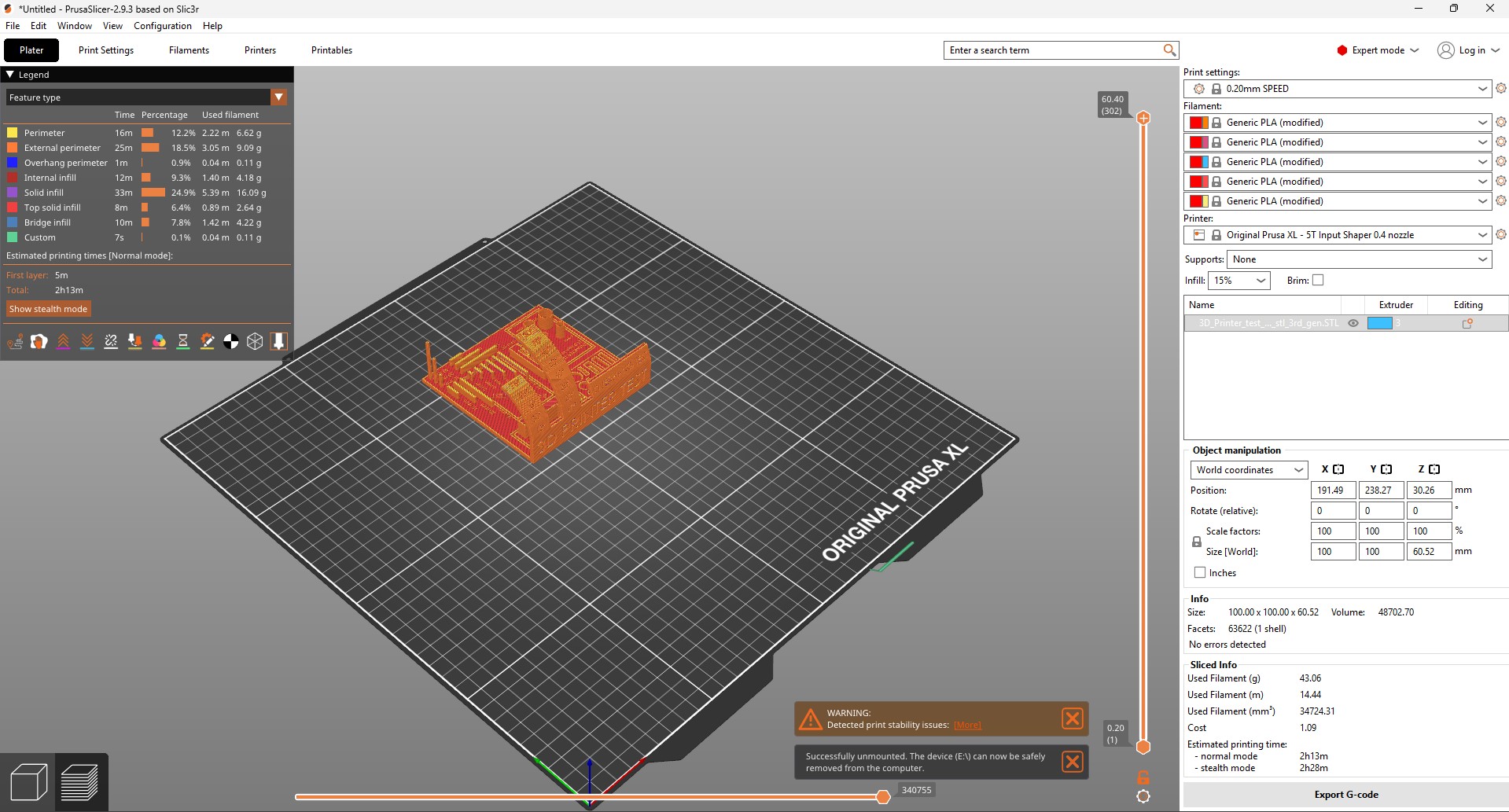This screenshot has width=1509, height=812.
Task: Check the Inches checkbox
Action: [x=1200, y=573]
